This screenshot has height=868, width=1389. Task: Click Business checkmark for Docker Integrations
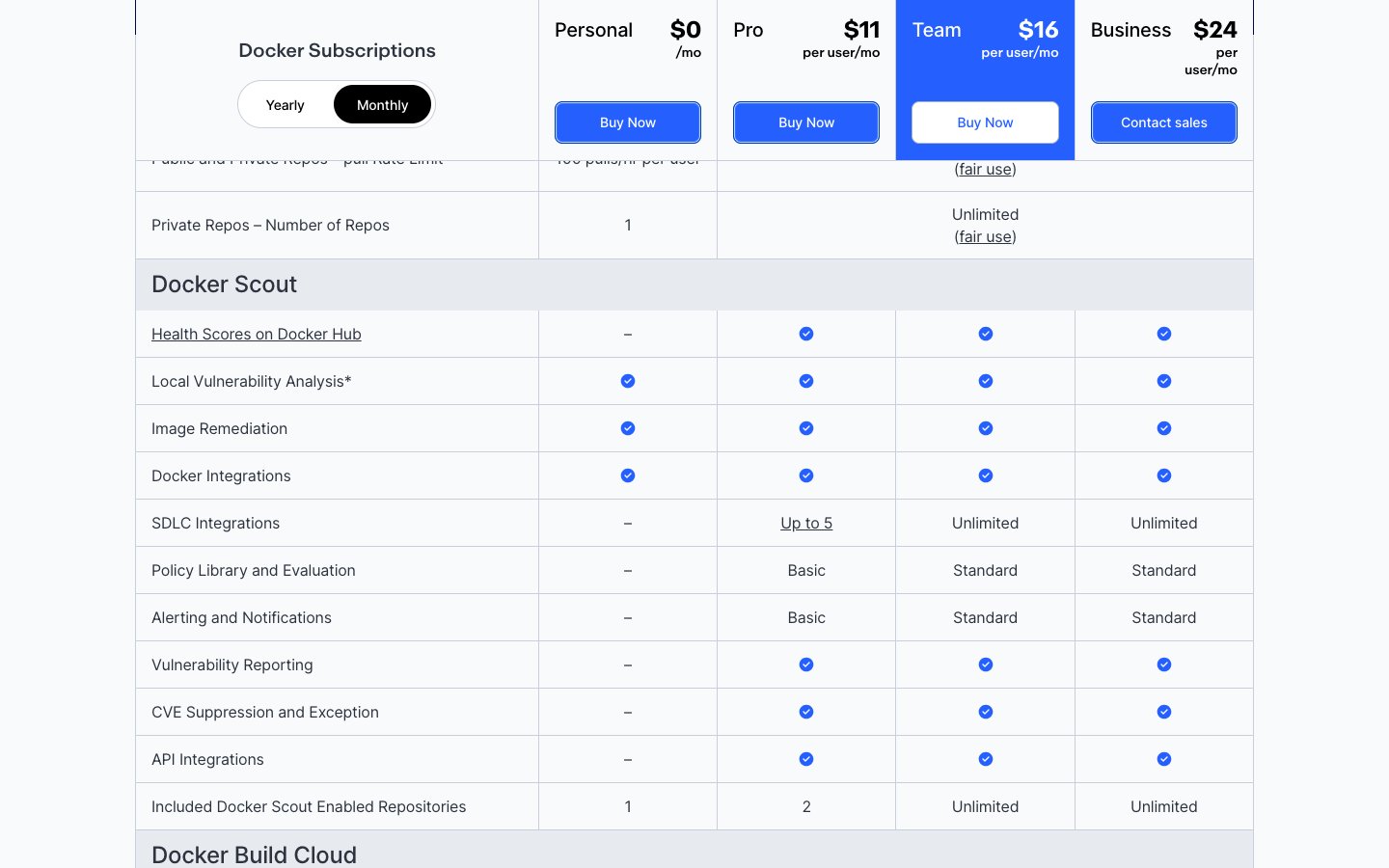coord(1164,475)
